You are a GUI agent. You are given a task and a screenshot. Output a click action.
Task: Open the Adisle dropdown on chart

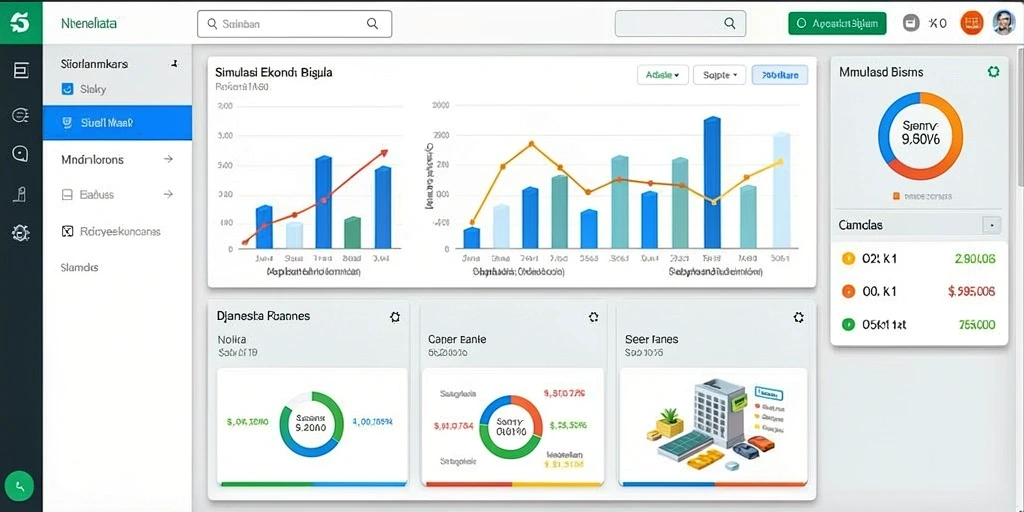(x=662, y=75)
